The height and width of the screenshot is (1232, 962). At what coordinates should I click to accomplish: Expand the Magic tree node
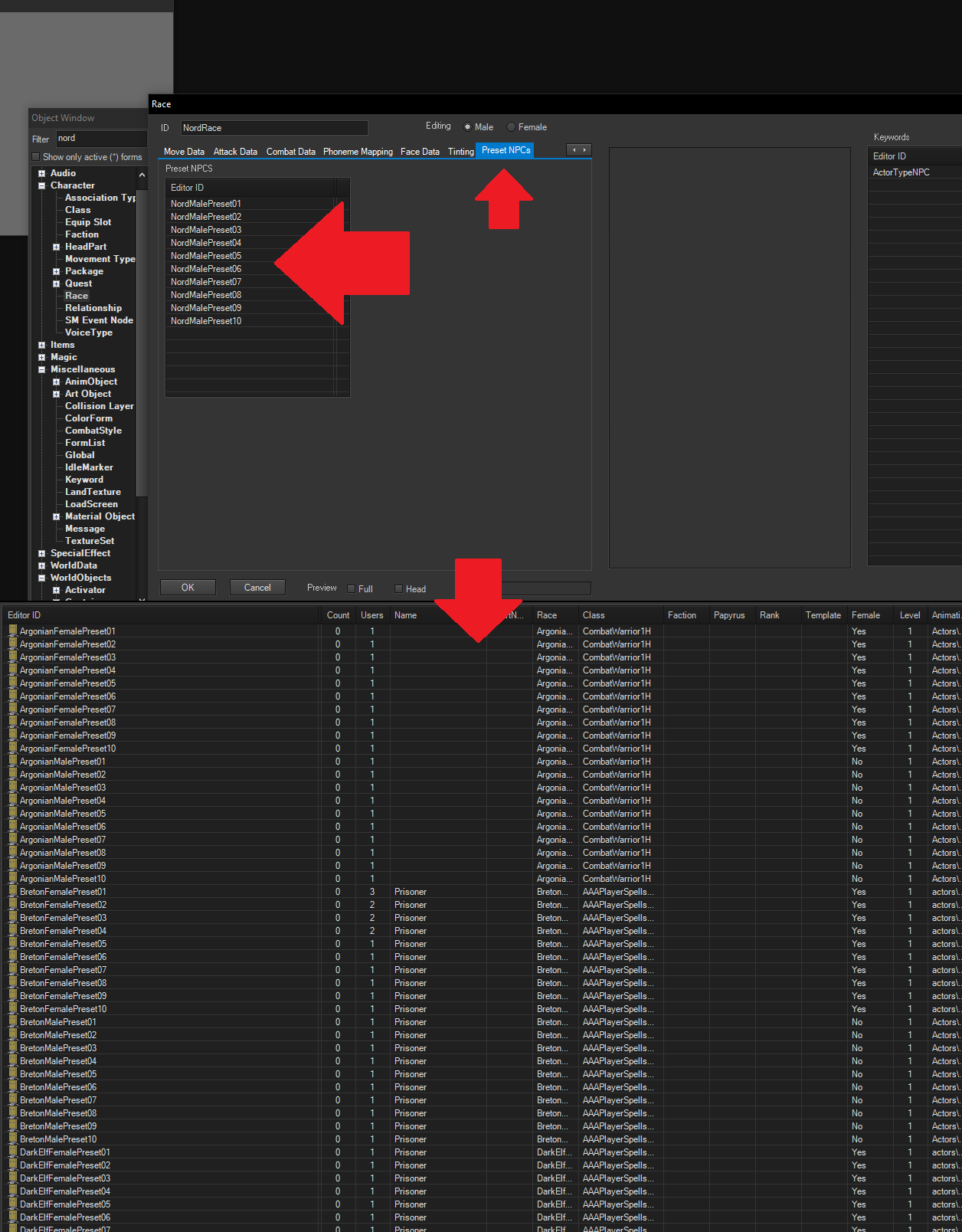coord(42,358)
